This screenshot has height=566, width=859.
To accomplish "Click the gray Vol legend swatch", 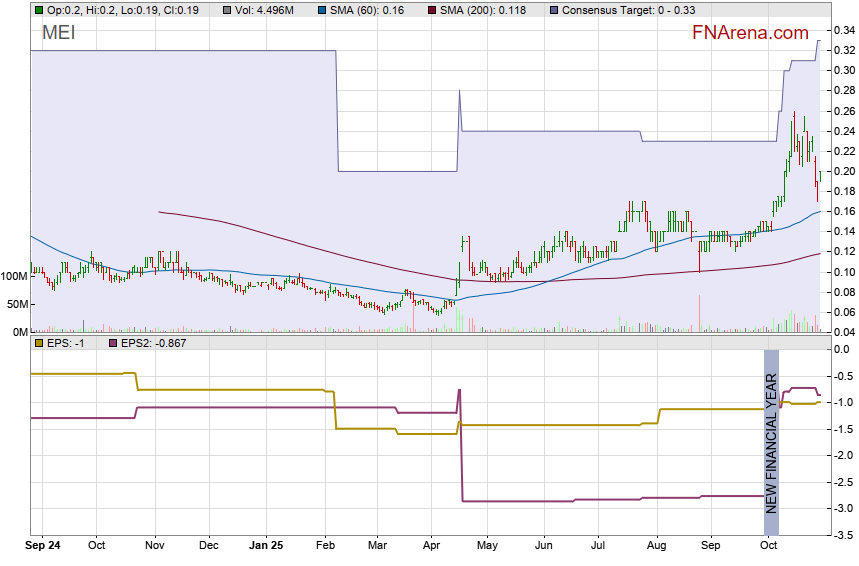I will [x=227, y=10].
